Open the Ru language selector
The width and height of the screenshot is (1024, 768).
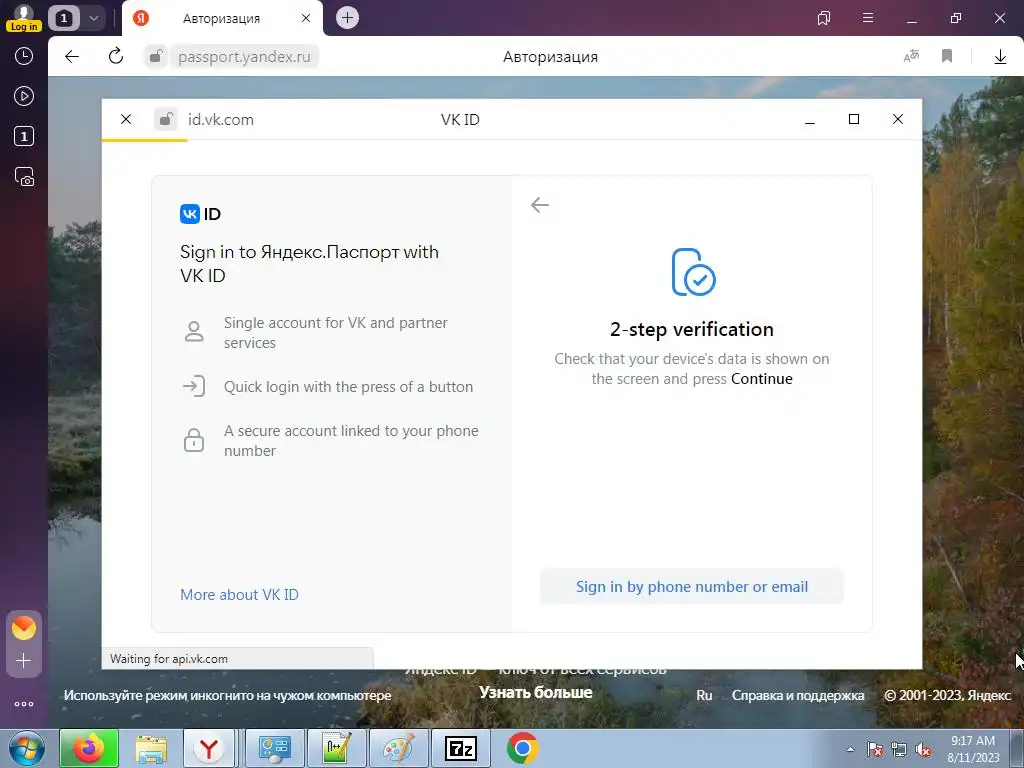pyautogui.click(x=704, y=695)
